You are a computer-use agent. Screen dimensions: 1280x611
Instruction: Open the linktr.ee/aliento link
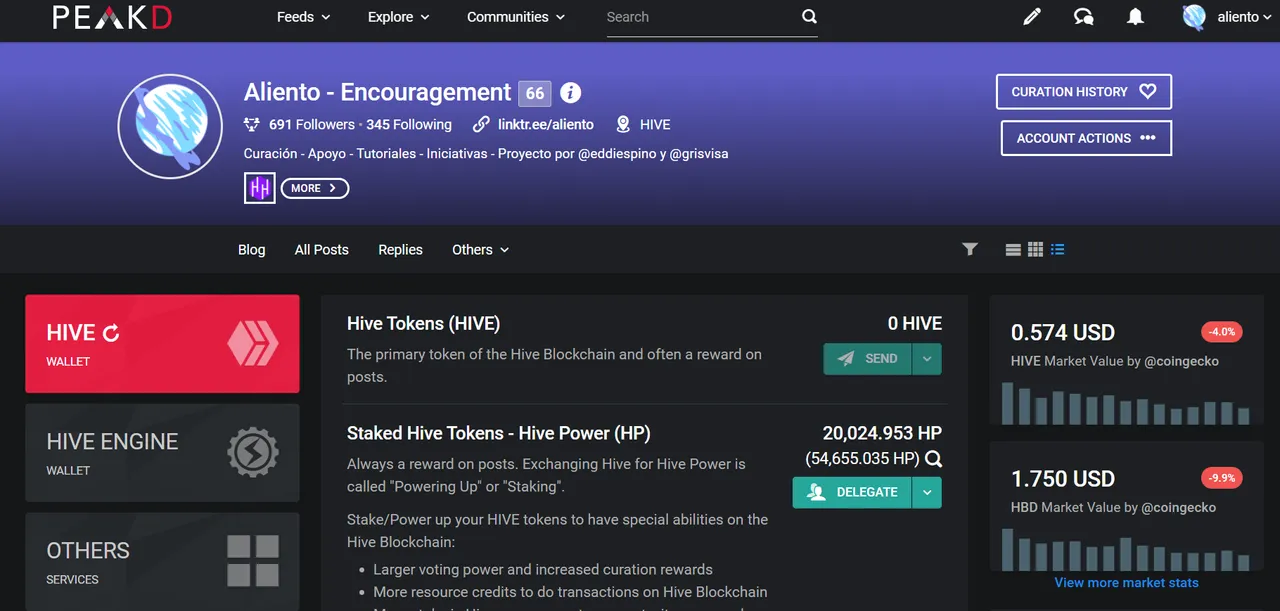pos(546,125)
